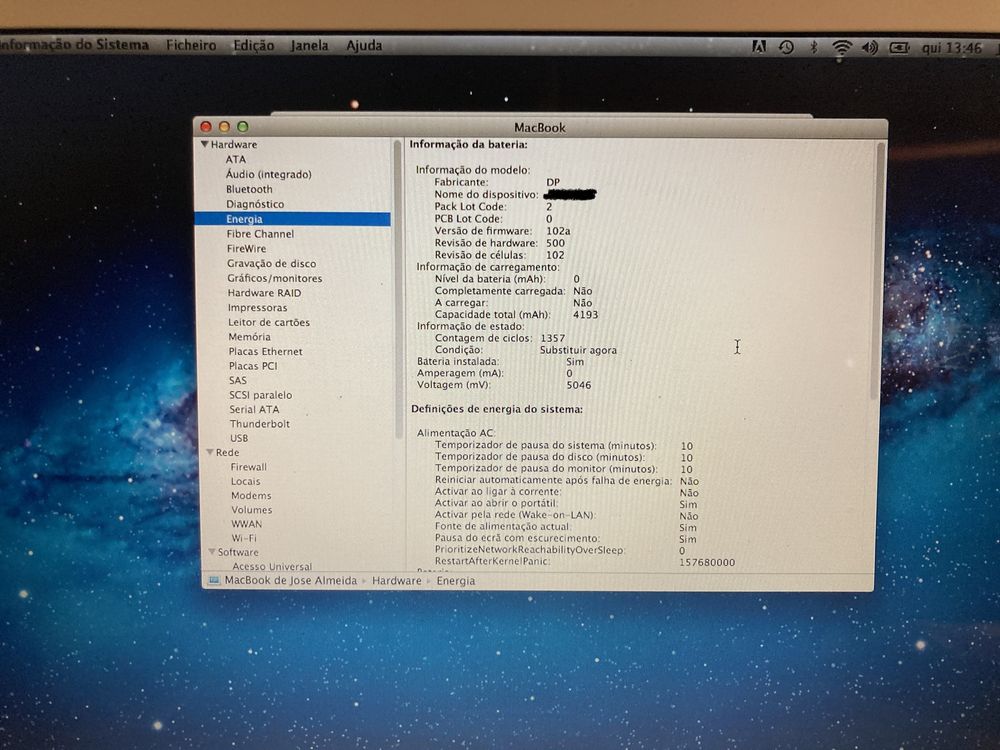Close the MacBook window with red button
The height and width of the screenshot is (750, 1000).
[x=206, y=127]
